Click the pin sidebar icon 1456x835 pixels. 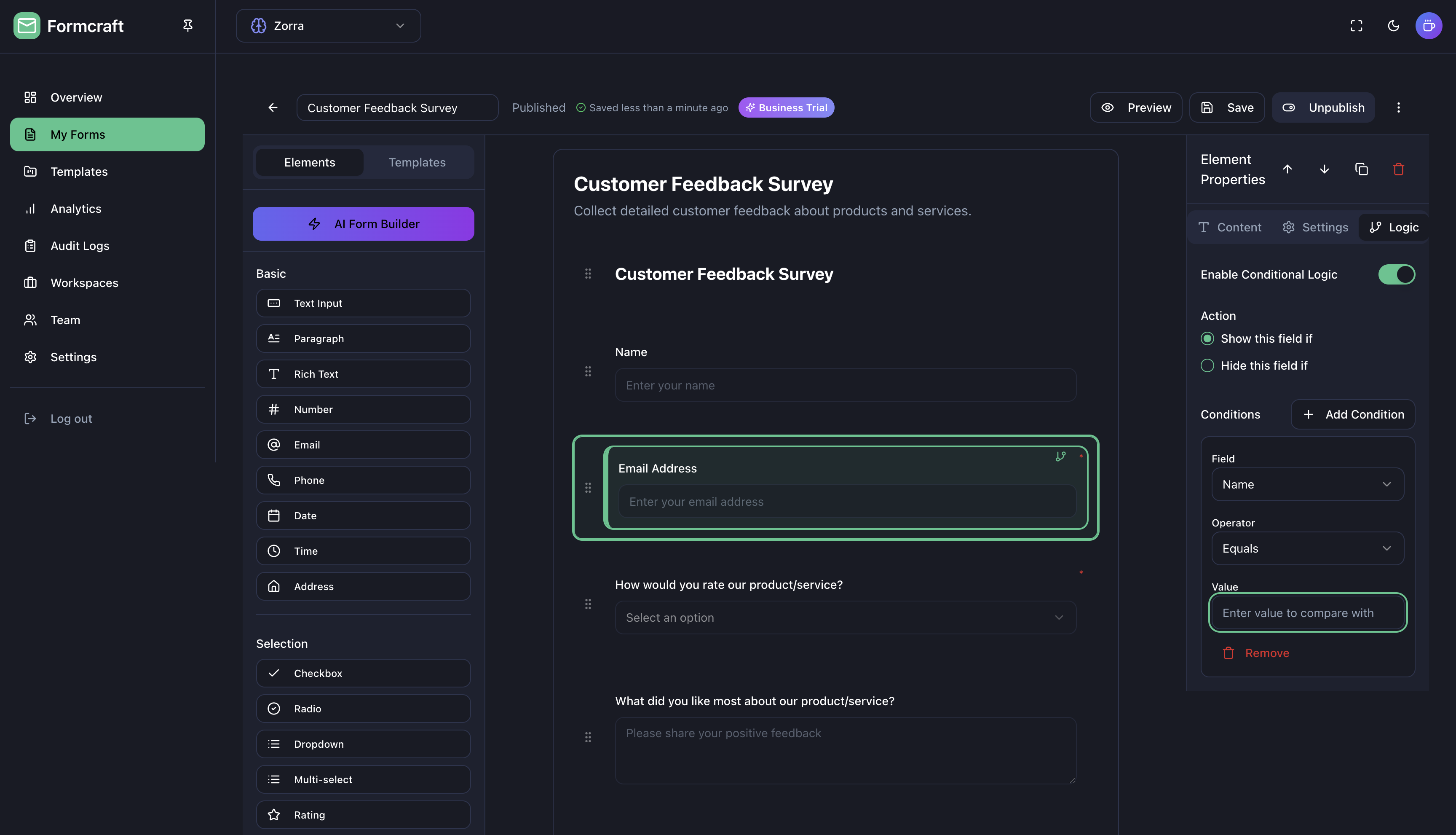click(187, 25)
